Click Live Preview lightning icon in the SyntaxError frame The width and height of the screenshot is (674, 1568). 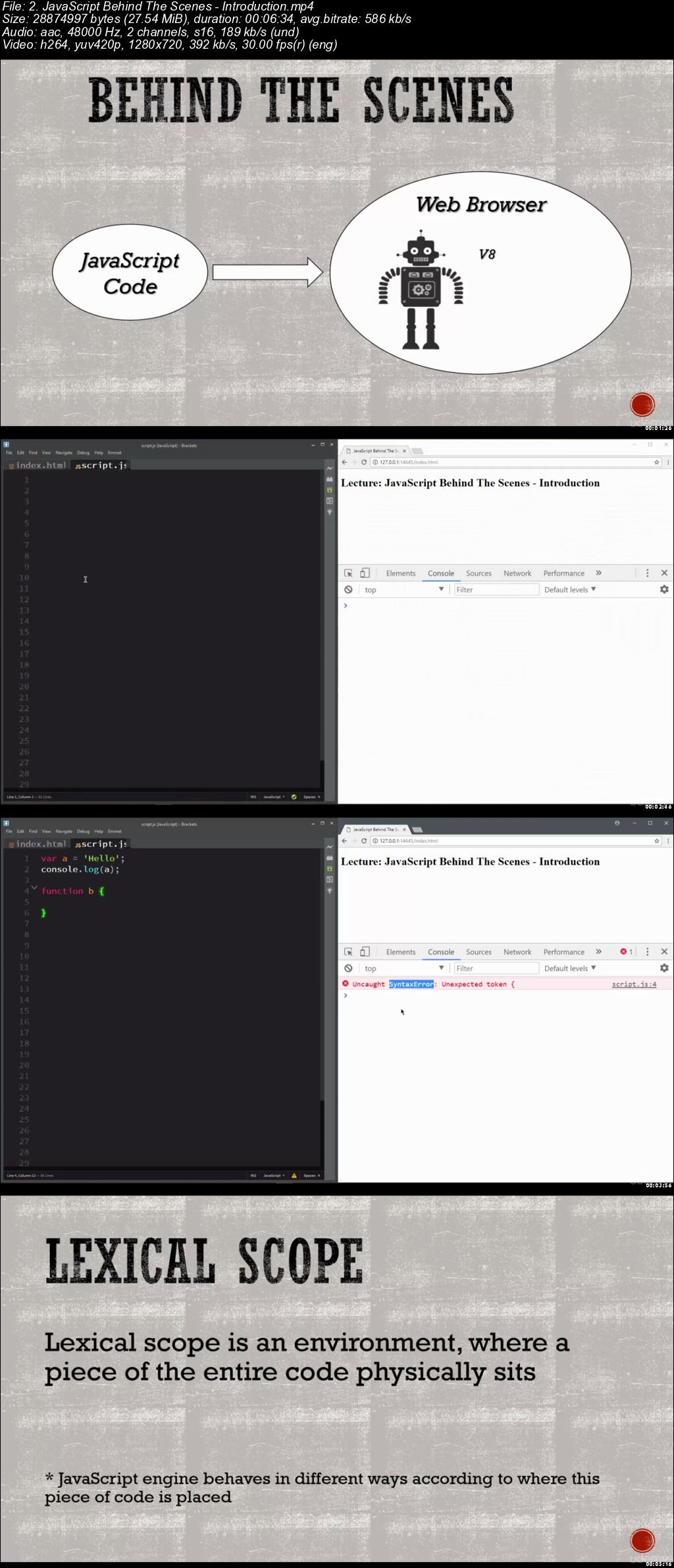coord(330,847)
